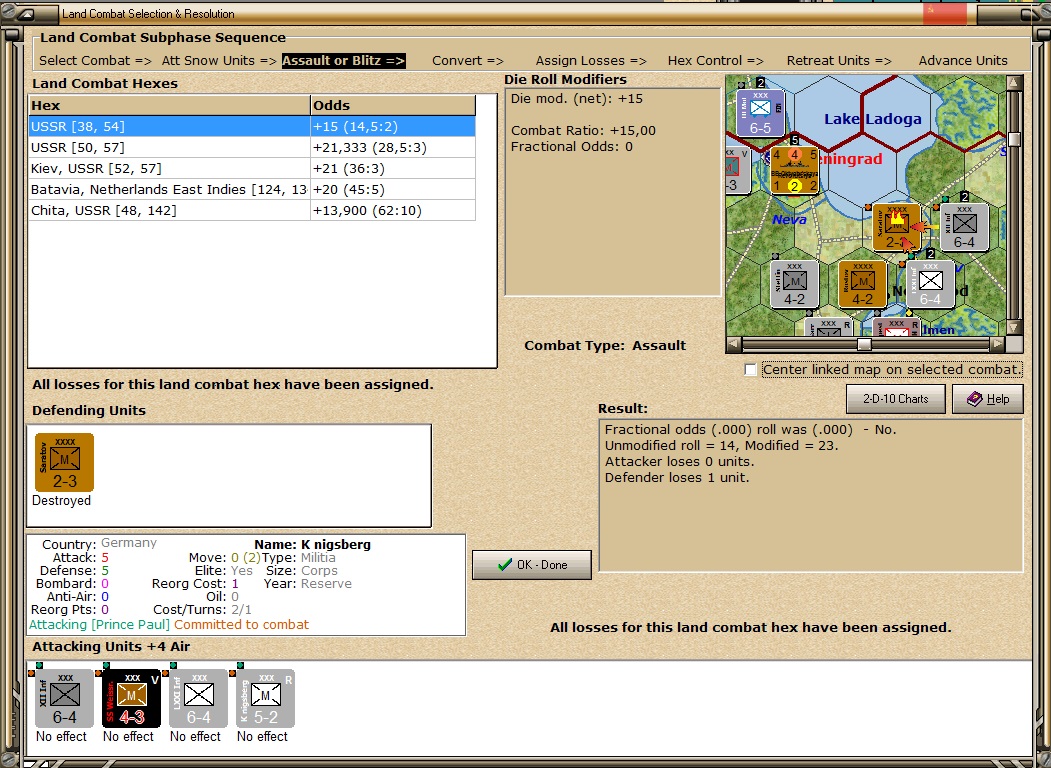Viewport: 1051px width, 768px height.
Task: Select the Batavia, Netherlands East Indies row
Action: coord(252,190)
